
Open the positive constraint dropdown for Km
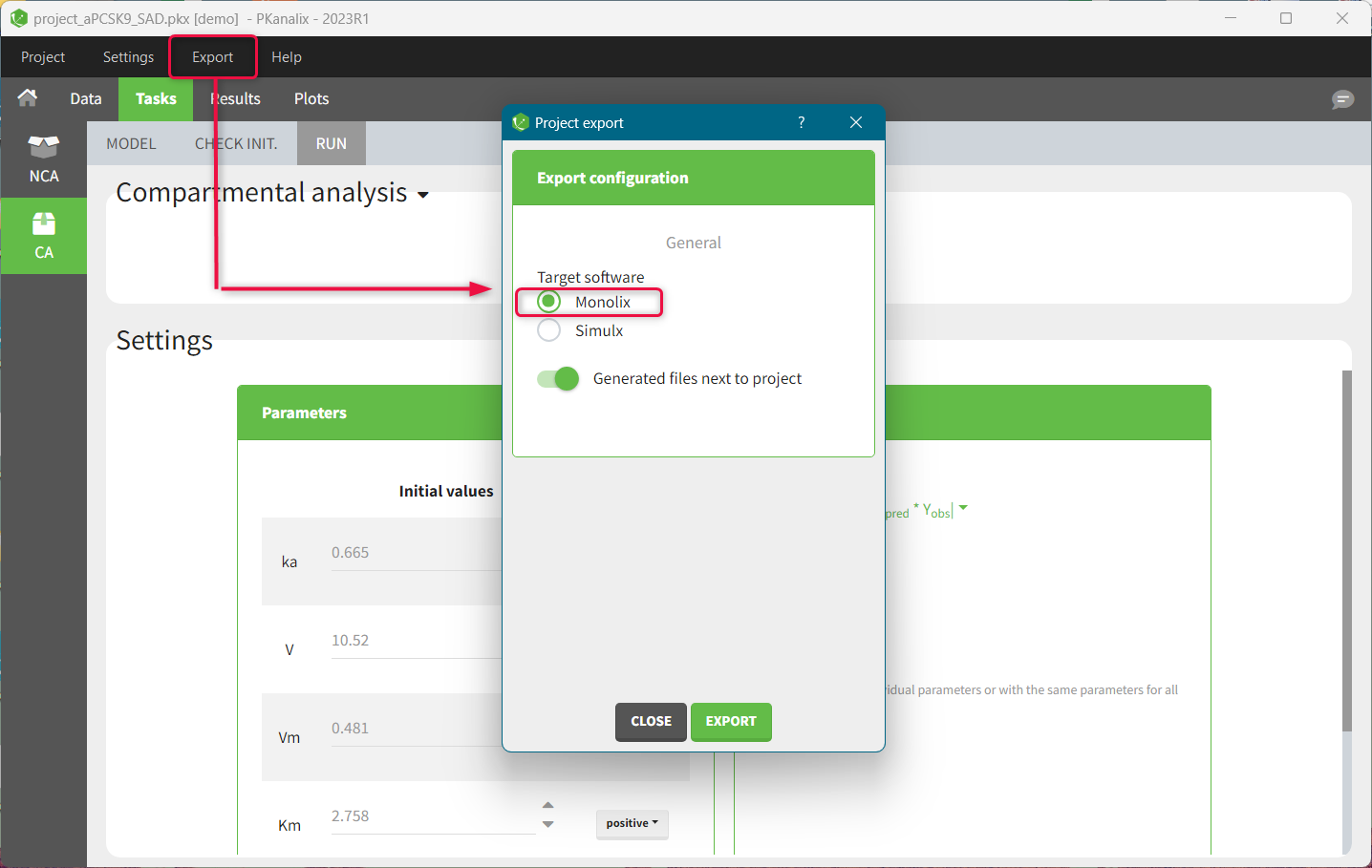(632, 823)
